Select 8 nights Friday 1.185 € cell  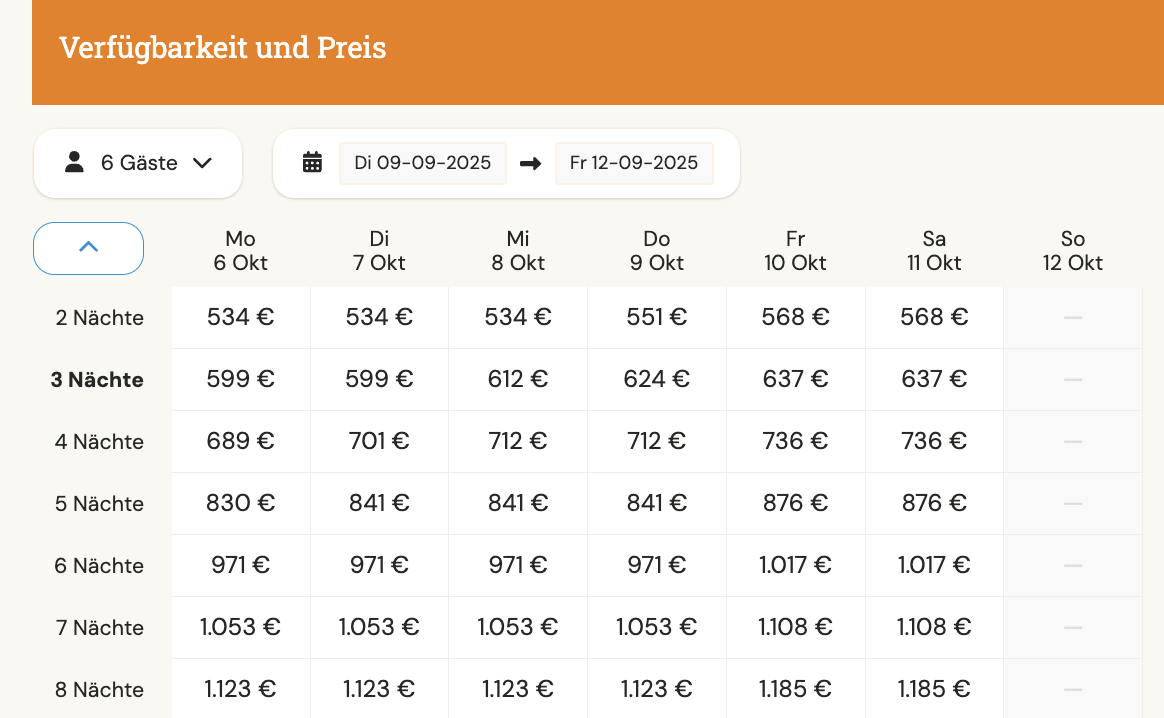point(795,689)
